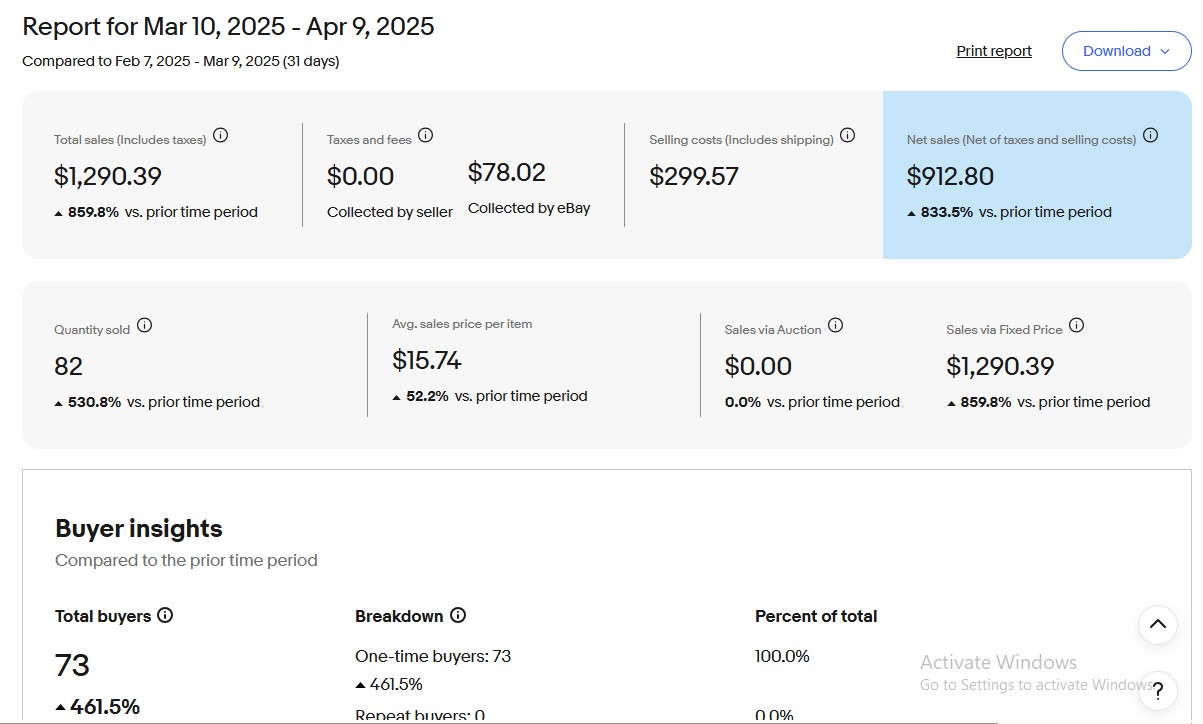Click info icon for Sales via Fixed Price
The height and width of the screenshot is (724, 1203).
click(x=1077, y=325)
